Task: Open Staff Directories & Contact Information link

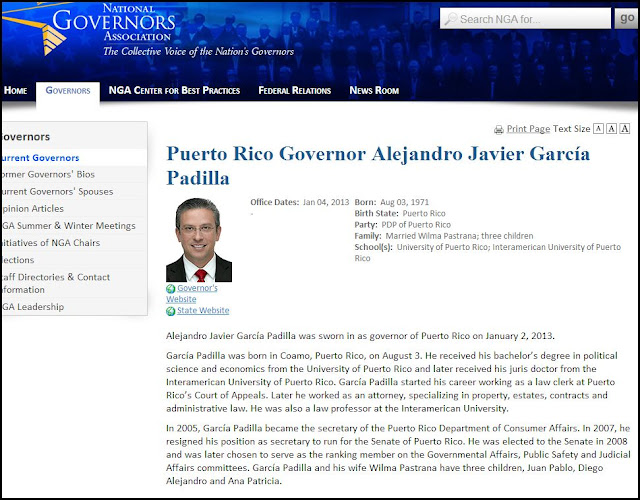Action: 56,283
